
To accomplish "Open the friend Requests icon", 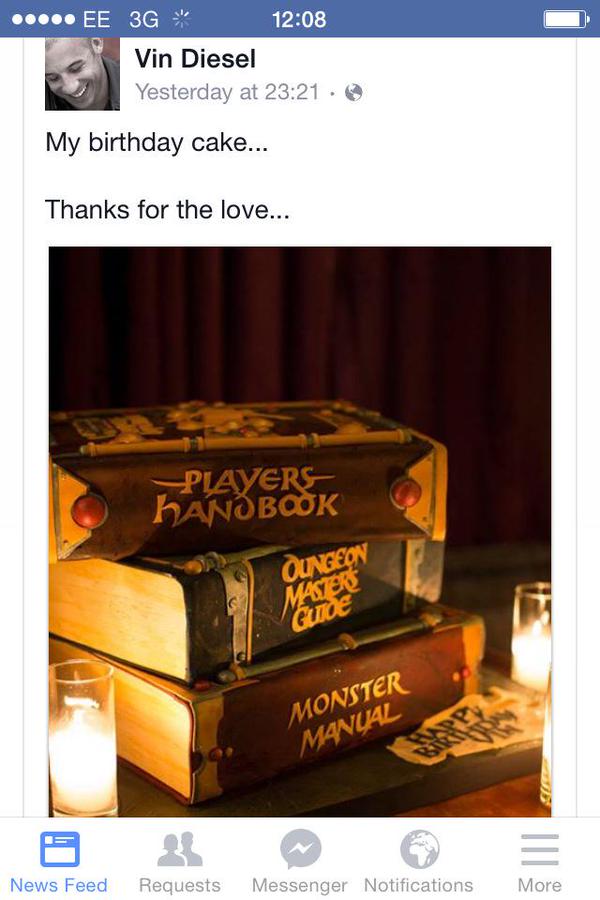I will [x=180, y=849].
